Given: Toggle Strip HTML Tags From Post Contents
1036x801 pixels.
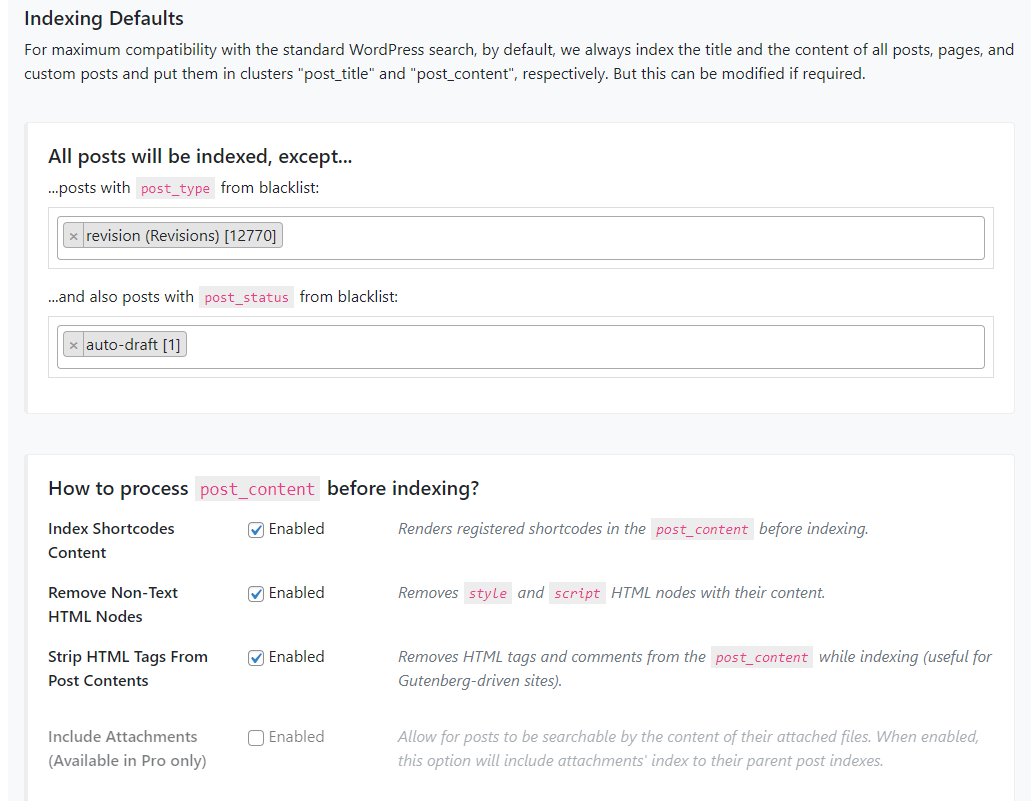Looking at the screenshot, I should tap(256, 658).
